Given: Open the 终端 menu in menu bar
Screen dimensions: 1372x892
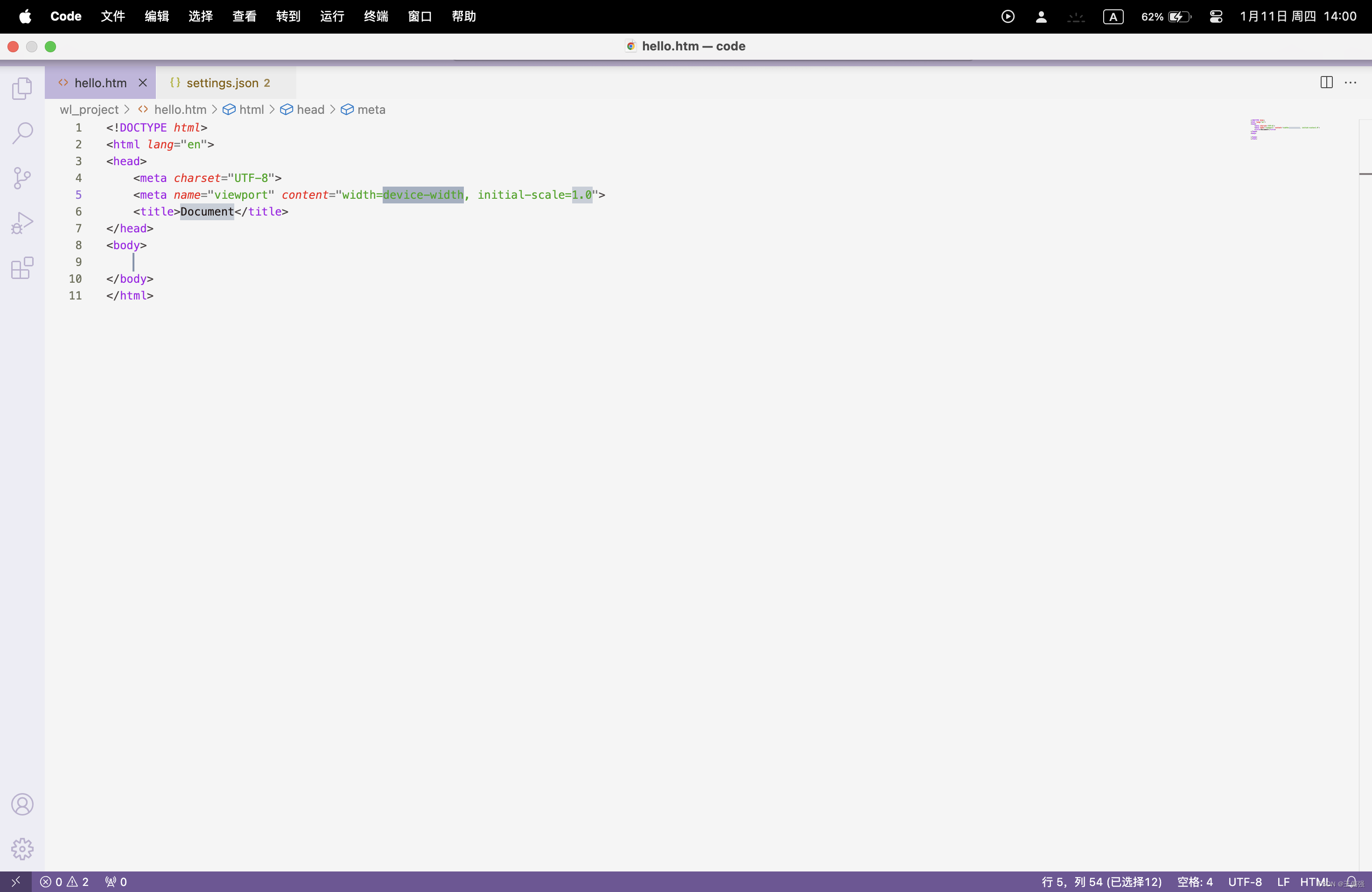Looking at the screenshot, I should tap(376, 17).
